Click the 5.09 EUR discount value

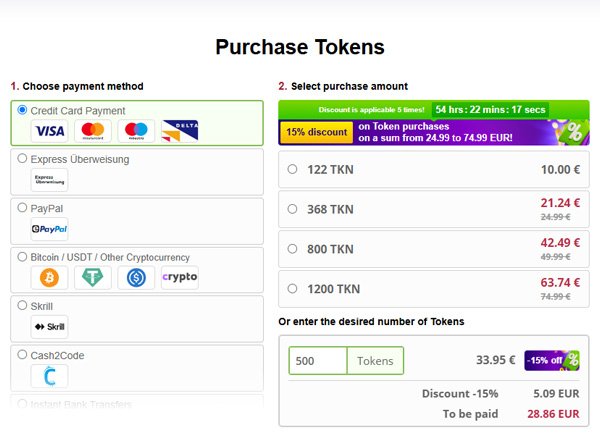coord(556,393)
